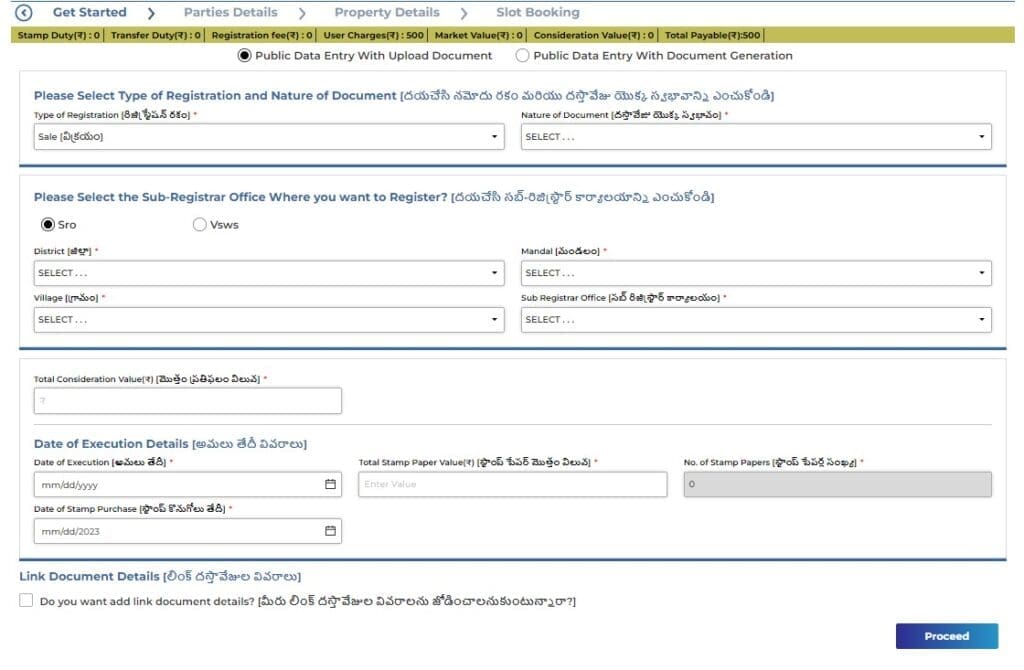
Task: Click User Charges 500 in summary bar
Action: [374, 35]
